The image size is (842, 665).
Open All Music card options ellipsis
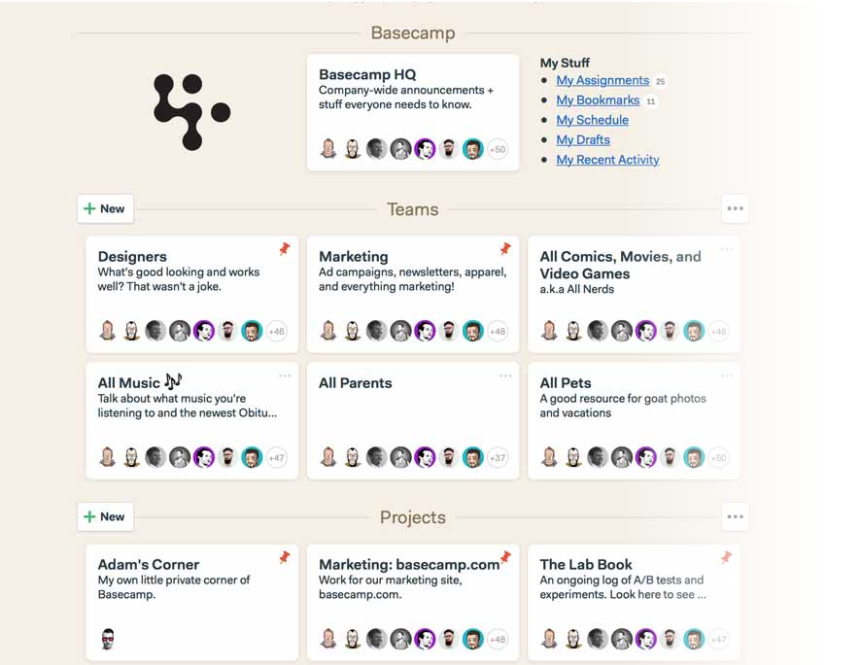pos(285,375)
